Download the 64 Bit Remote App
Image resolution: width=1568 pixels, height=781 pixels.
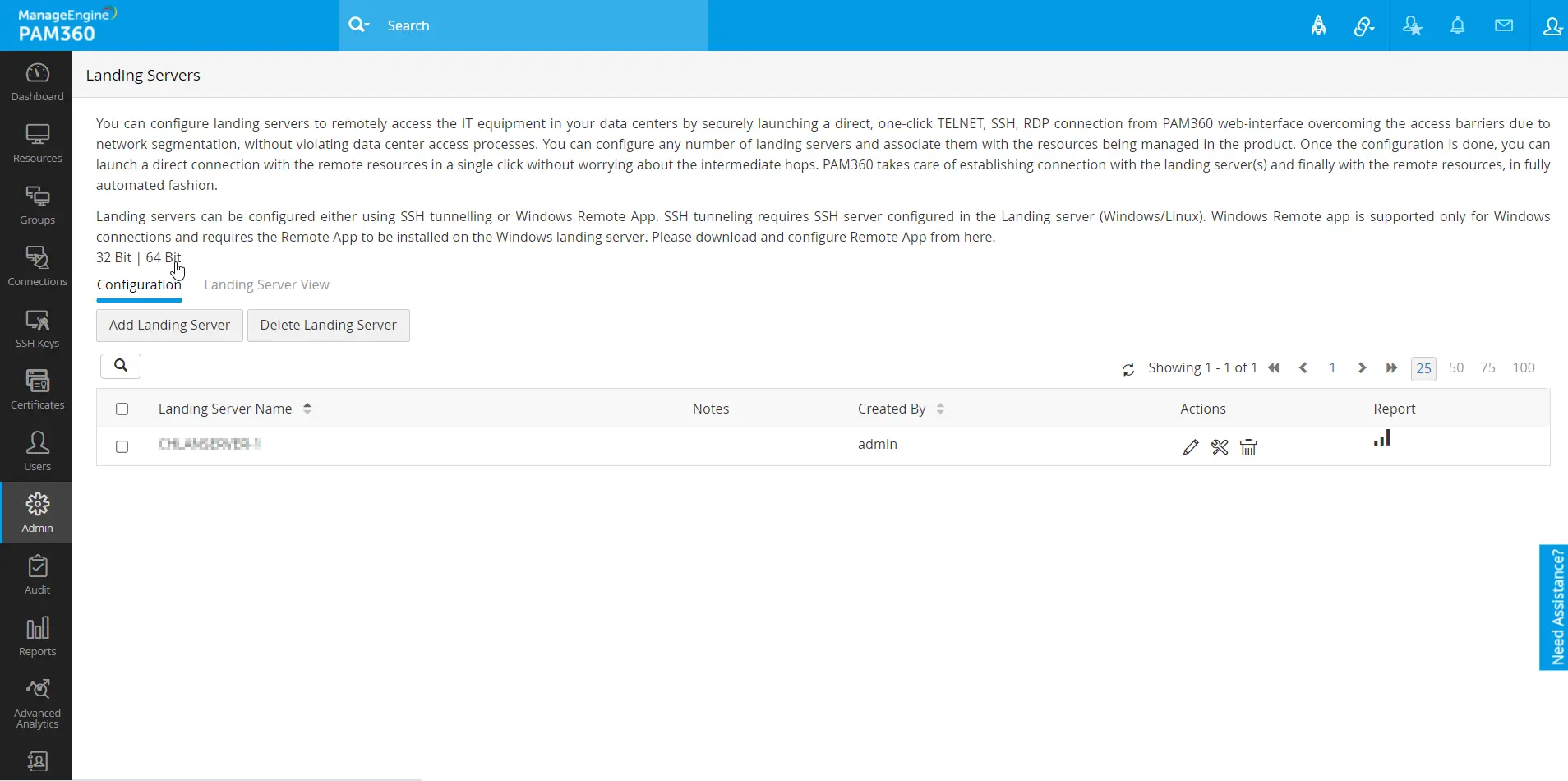pos(162,257)
